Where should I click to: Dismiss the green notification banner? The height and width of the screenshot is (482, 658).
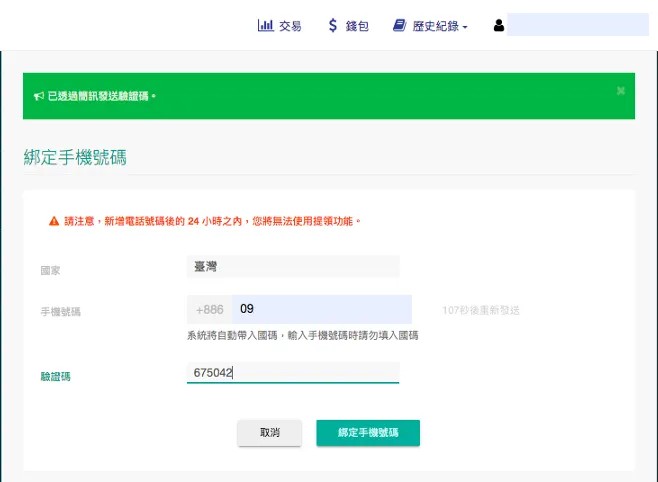[x=621, y=91]
